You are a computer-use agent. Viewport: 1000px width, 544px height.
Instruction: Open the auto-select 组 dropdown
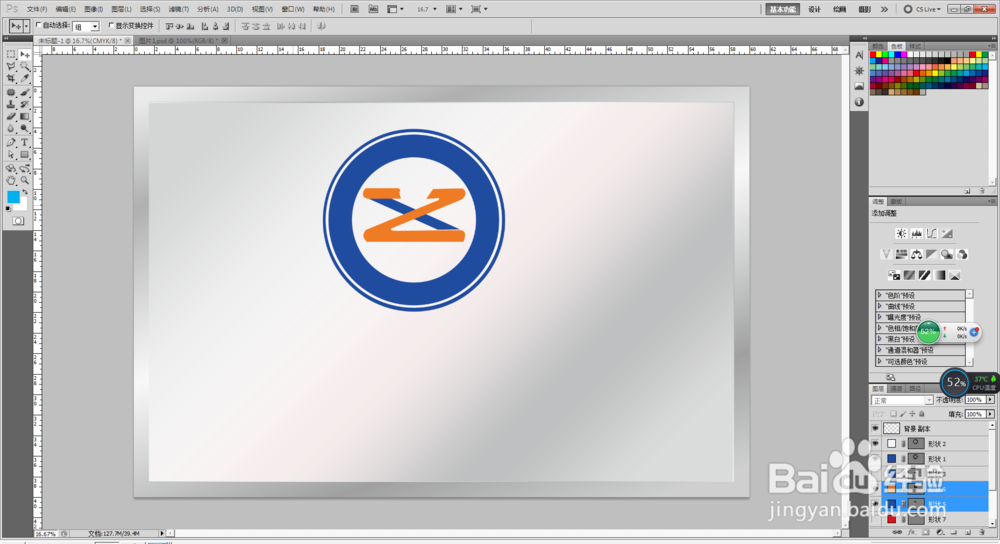[x=94, y=26]
